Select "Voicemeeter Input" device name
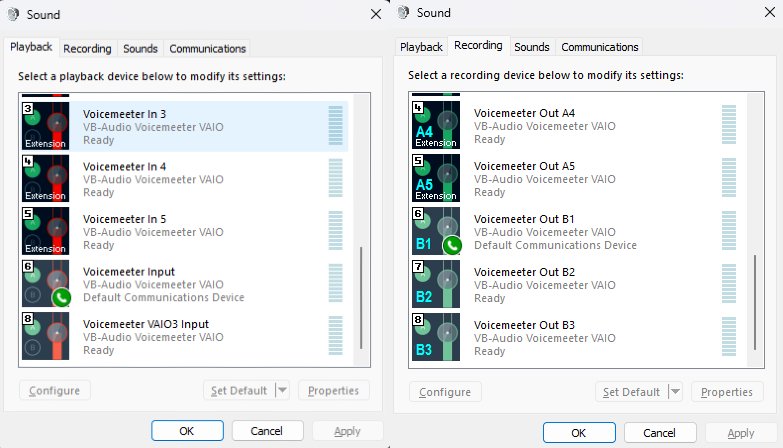The image size is (783, 448). click(129, 272)
